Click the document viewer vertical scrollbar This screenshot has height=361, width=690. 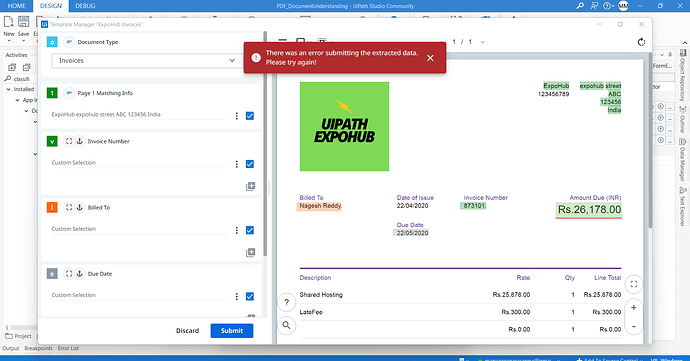(650, 140)
